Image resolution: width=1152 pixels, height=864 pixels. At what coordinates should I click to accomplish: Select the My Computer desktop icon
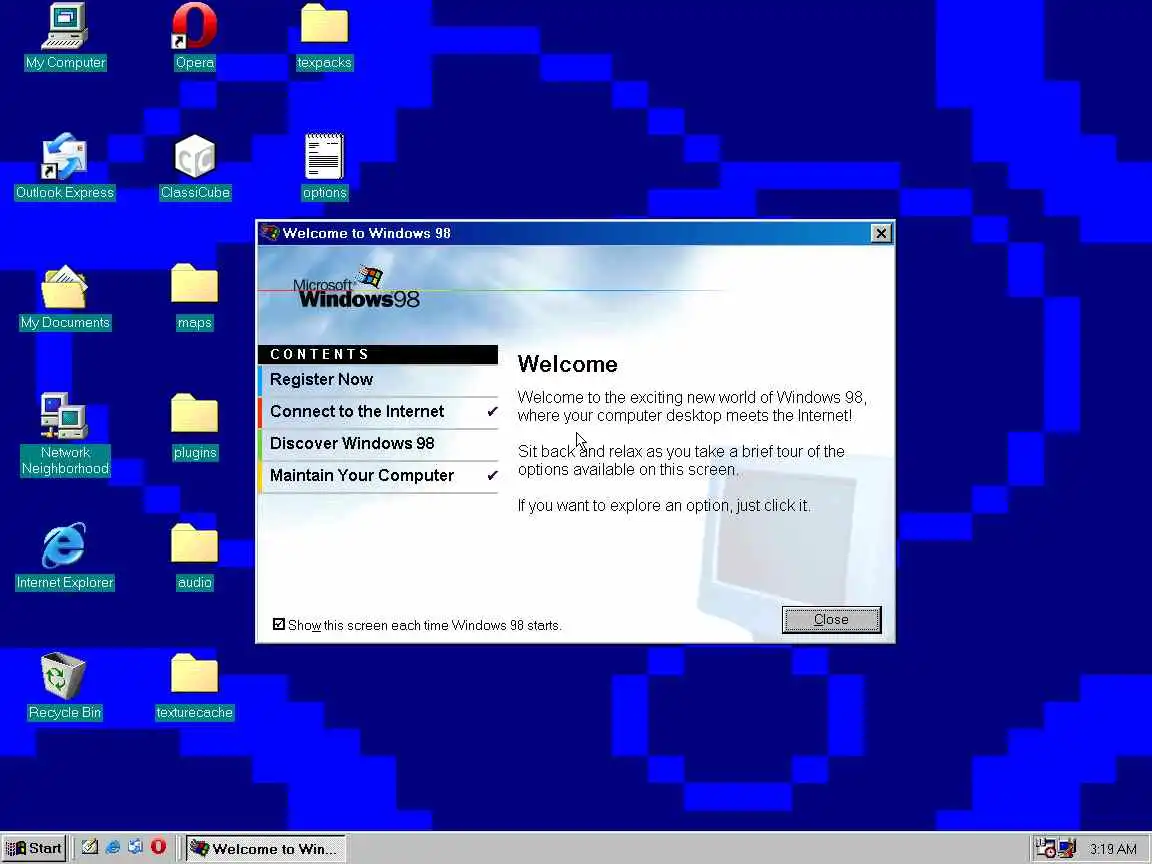tap(65, 36)
